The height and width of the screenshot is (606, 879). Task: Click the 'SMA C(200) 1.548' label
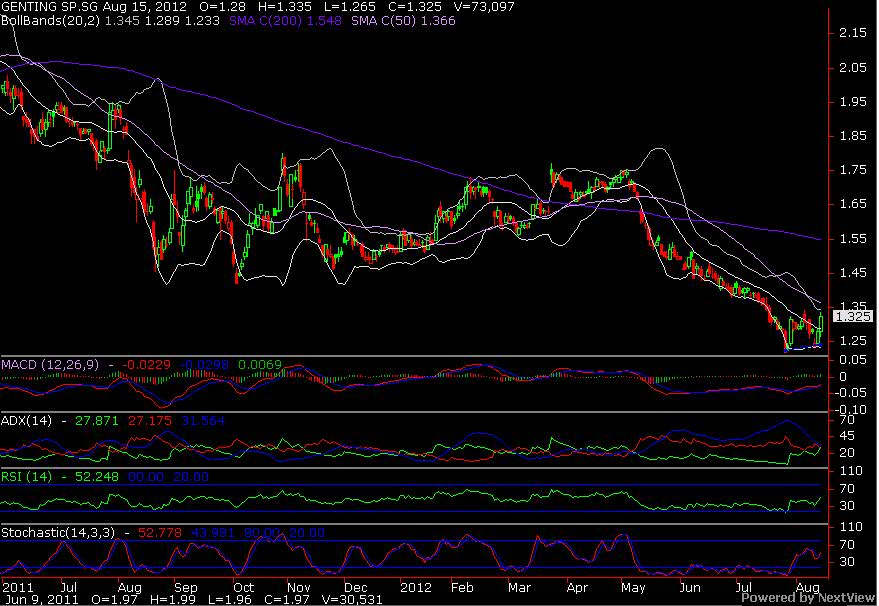(x=285, y=21)
